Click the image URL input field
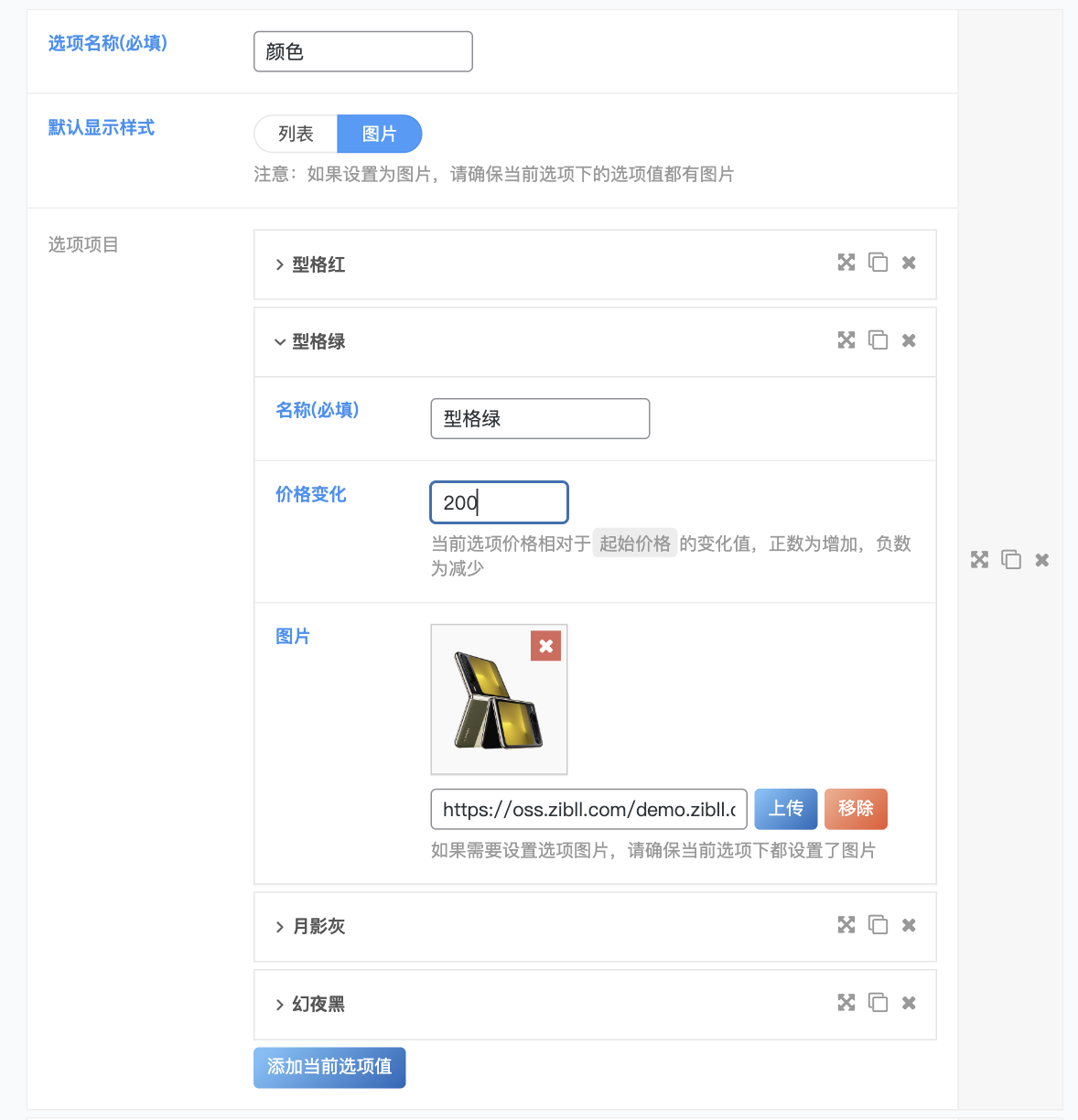Screen dimensions: 1078x1120 tap(588, 809)
